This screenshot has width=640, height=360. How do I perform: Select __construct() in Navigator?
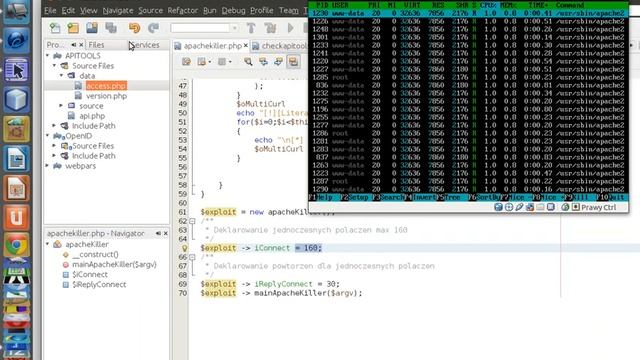pos(95,254)
